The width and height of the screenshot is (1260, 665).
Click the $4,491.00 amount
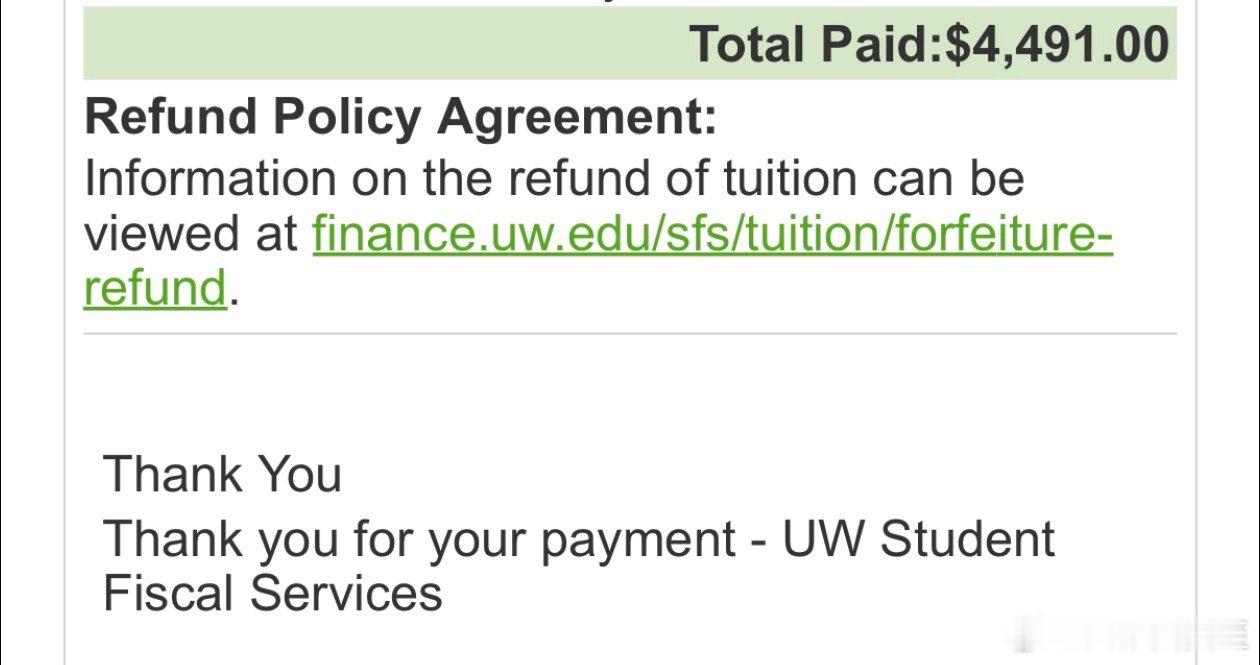coord(1056,45)
